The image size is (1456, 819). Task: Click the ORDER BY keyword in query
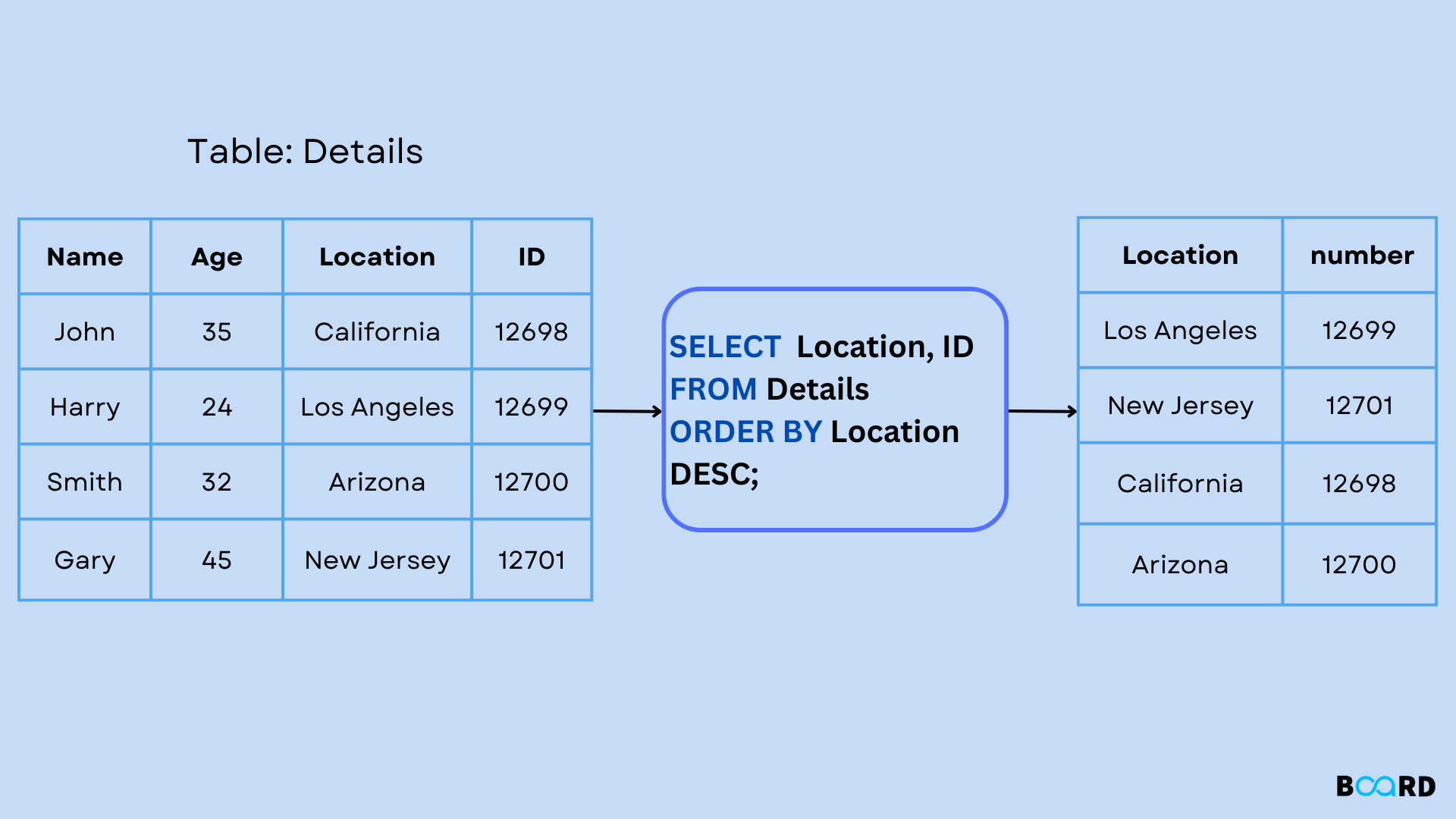pyautogui.click(x=745, y=432)
